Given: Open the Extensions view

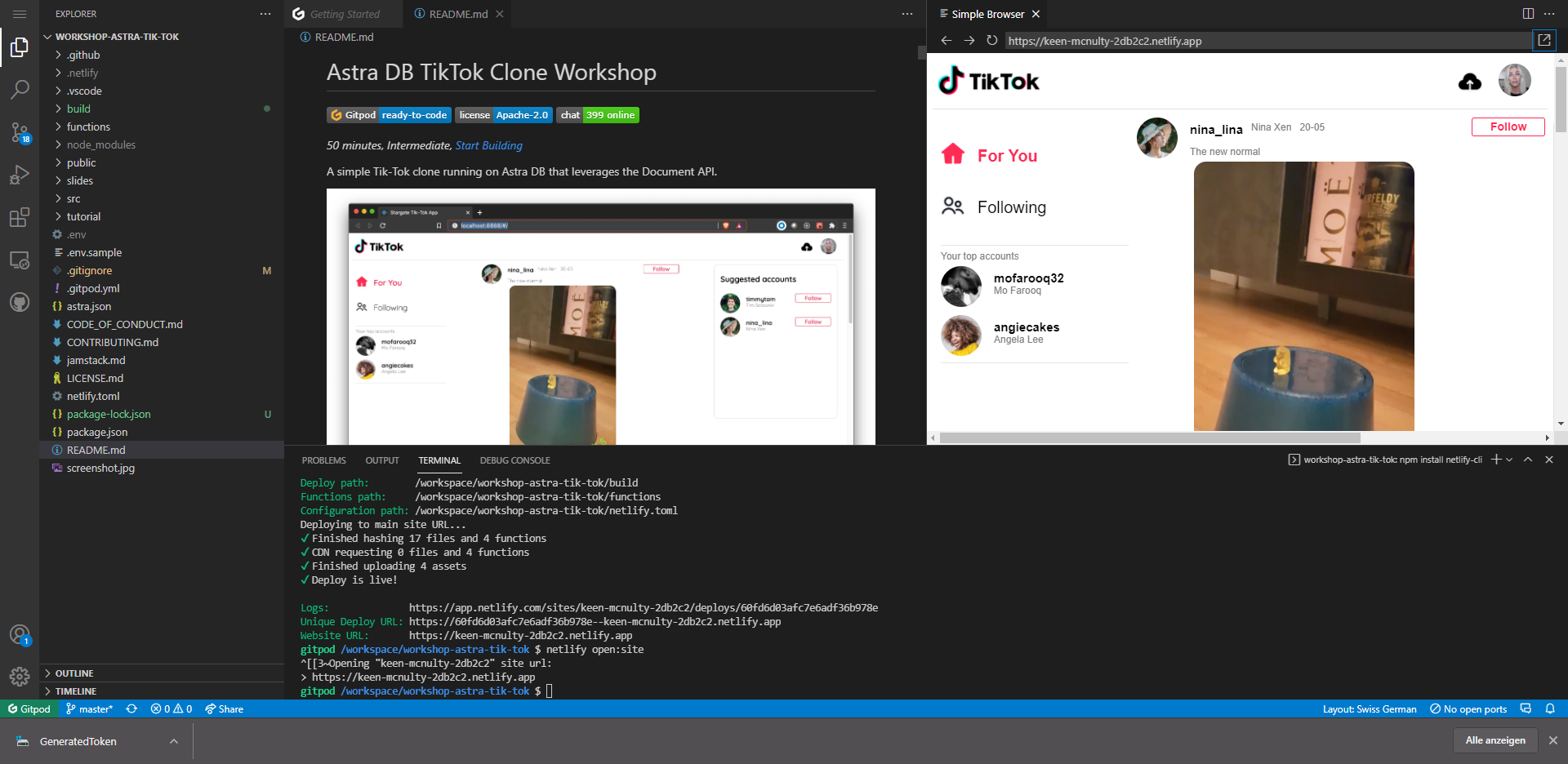Looking at the screenshot, I should 20,217.
